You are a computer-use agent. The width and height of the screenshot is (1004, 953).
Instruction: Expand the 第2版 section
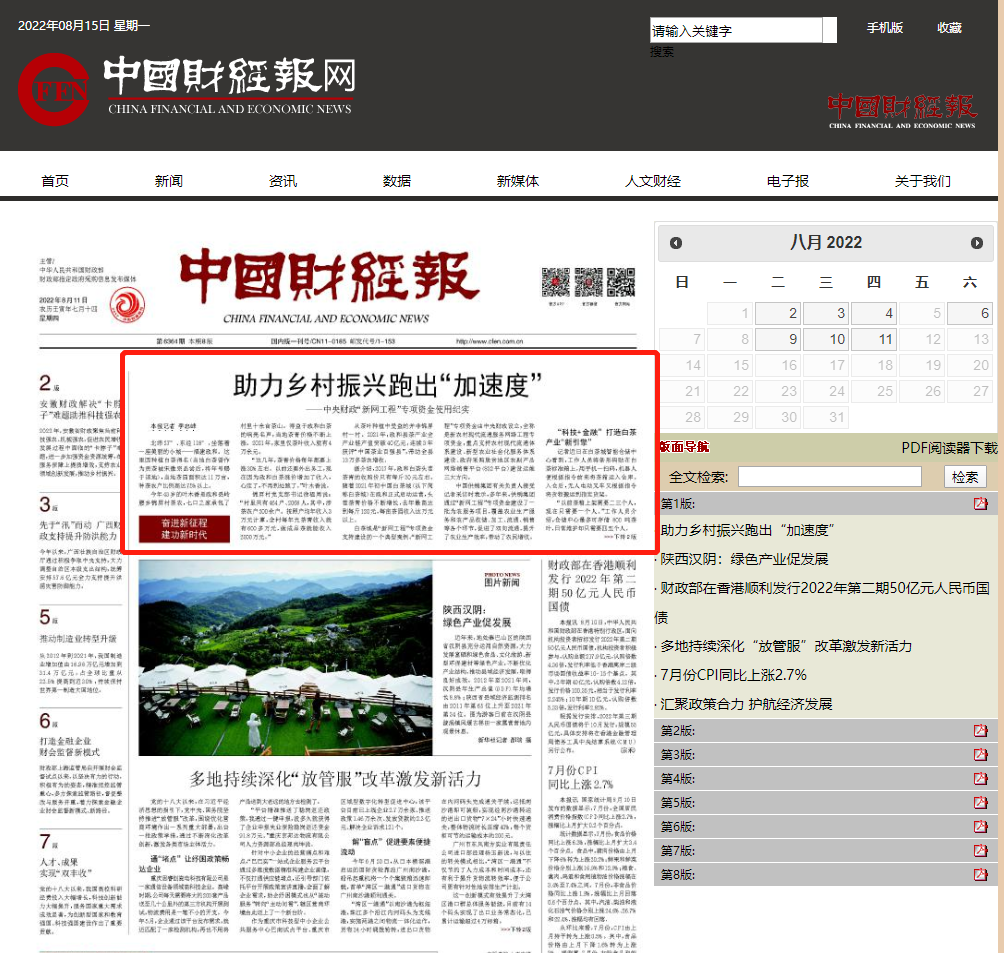[x=825, y=731]
